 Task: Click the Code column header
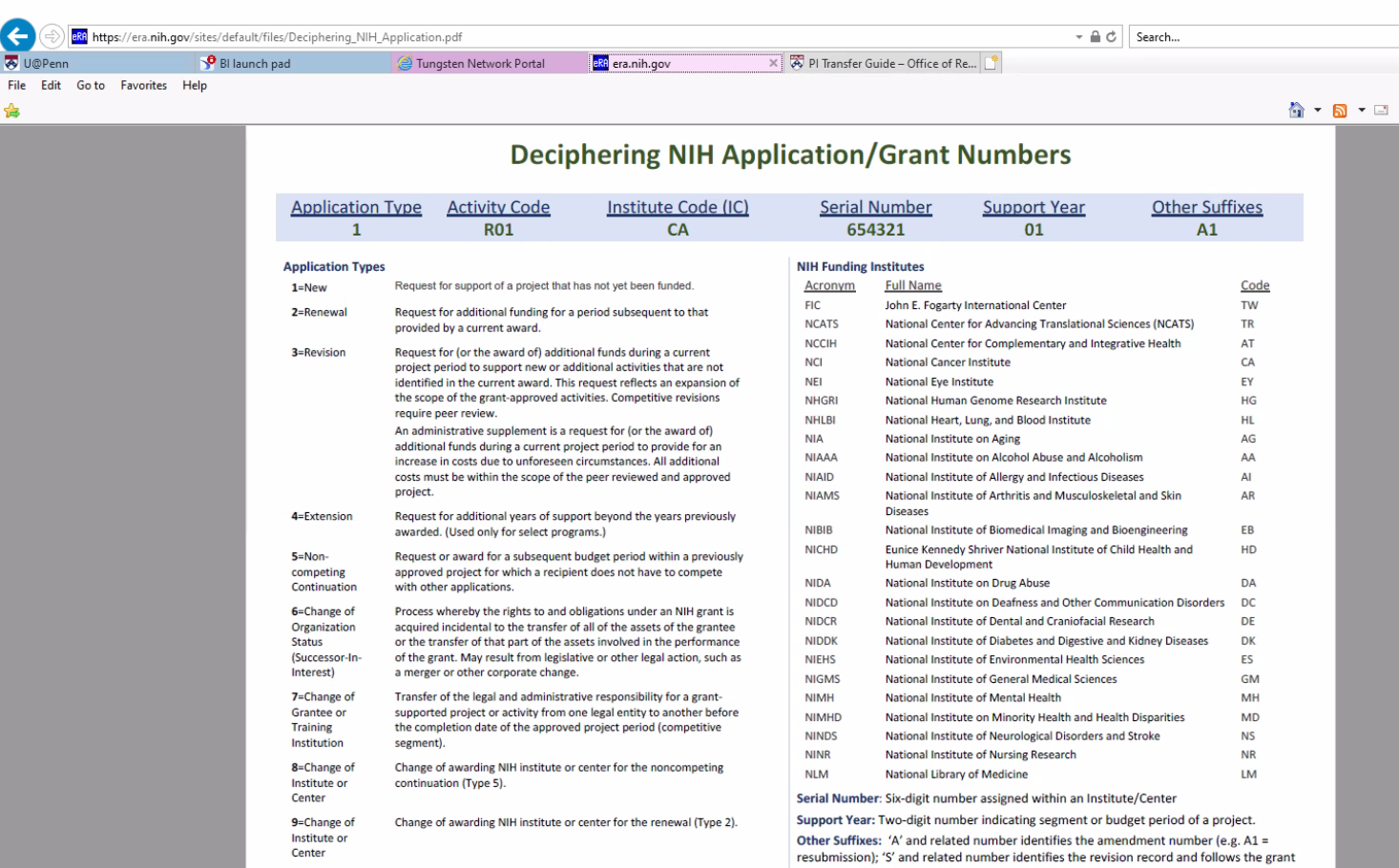1255,285
